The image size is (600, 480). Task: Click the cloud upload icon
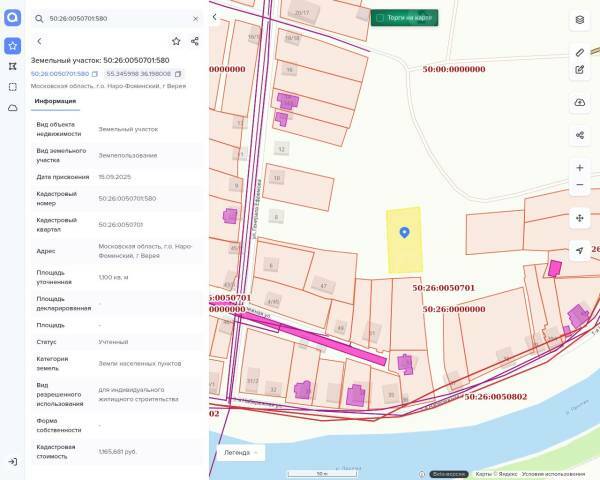[580, 102]
